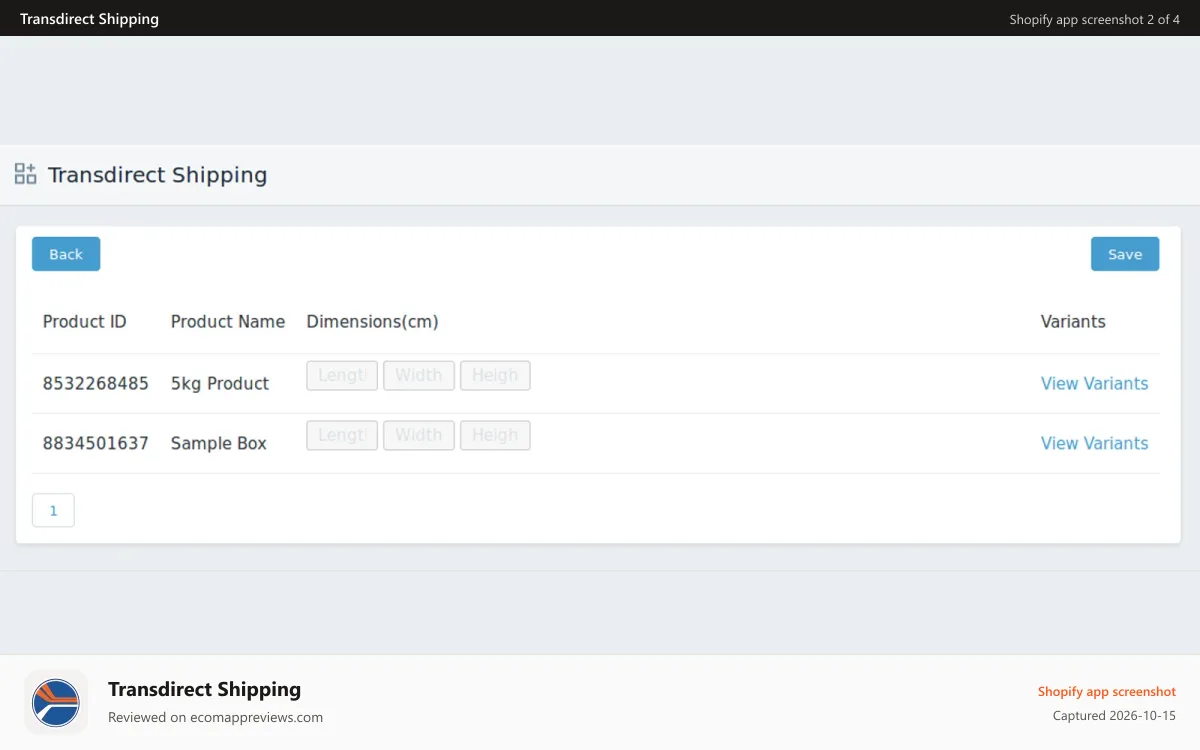Viewport: 1200px width, 750px height.
Task: Click the Dimensions(cm) column header
Action: 372,321
